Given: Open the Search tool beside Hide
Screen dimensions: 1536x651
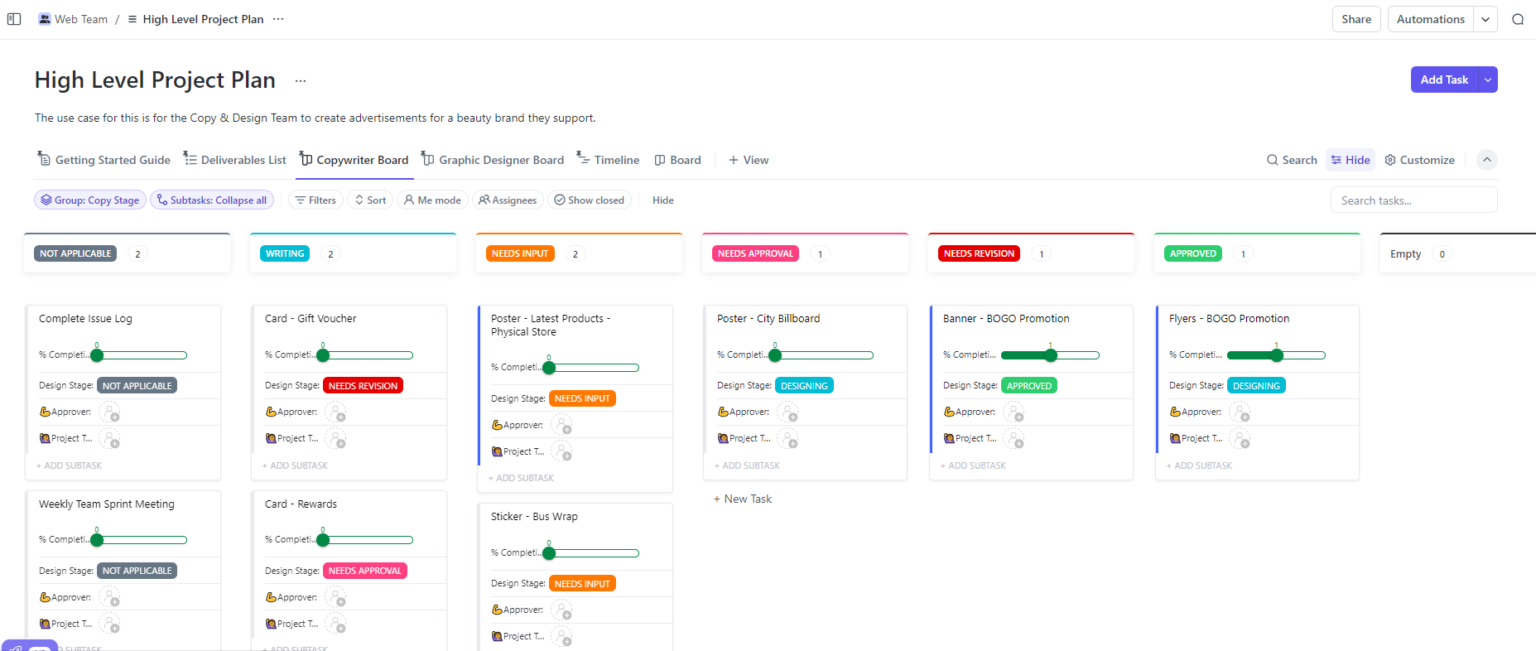Looking at the screenshot, I should [x=1291, y=159].
